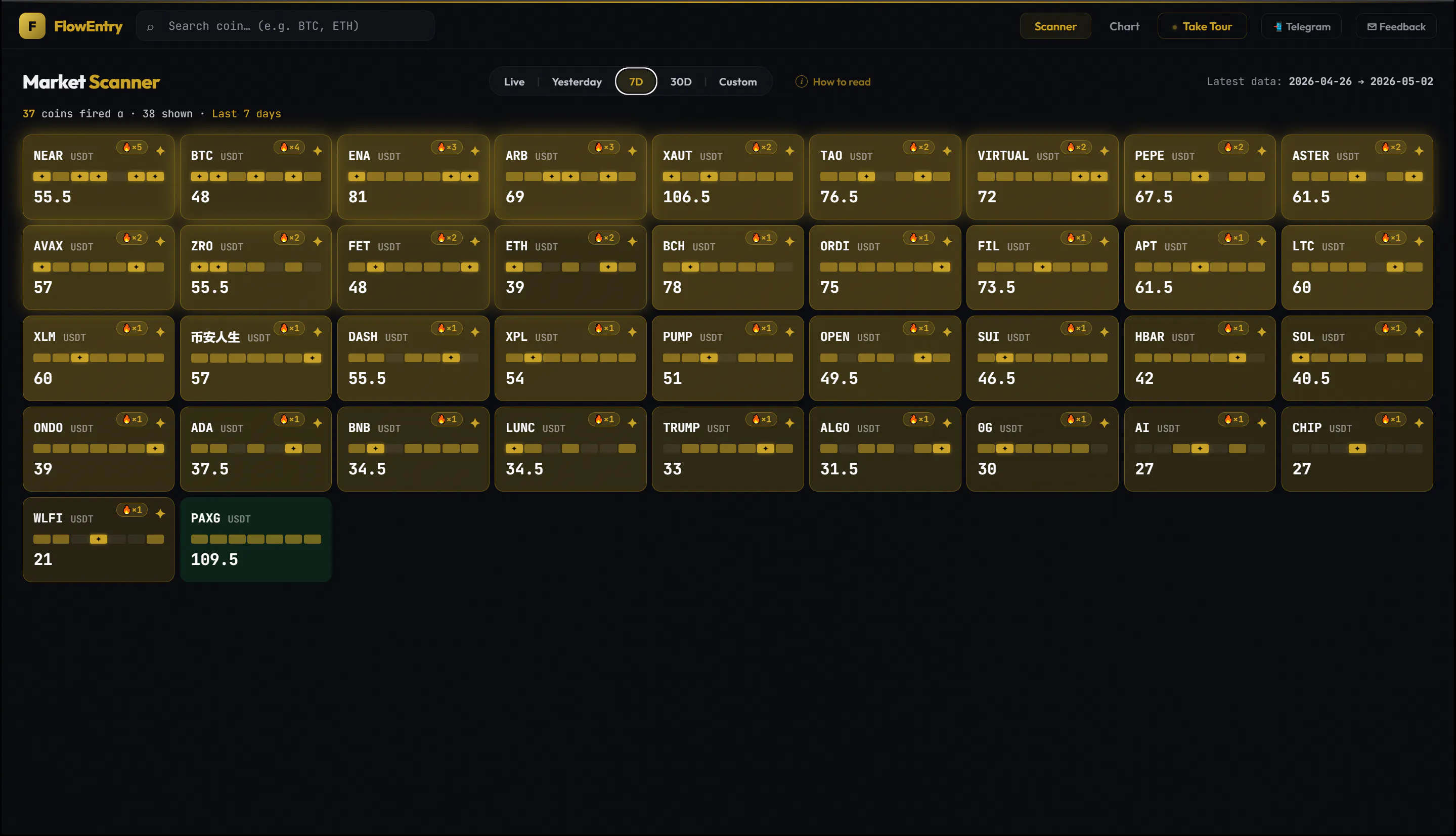Click the AI USDT coin name
The height and width of the screenshot is (836, 1456).
tap(1158, 428)
